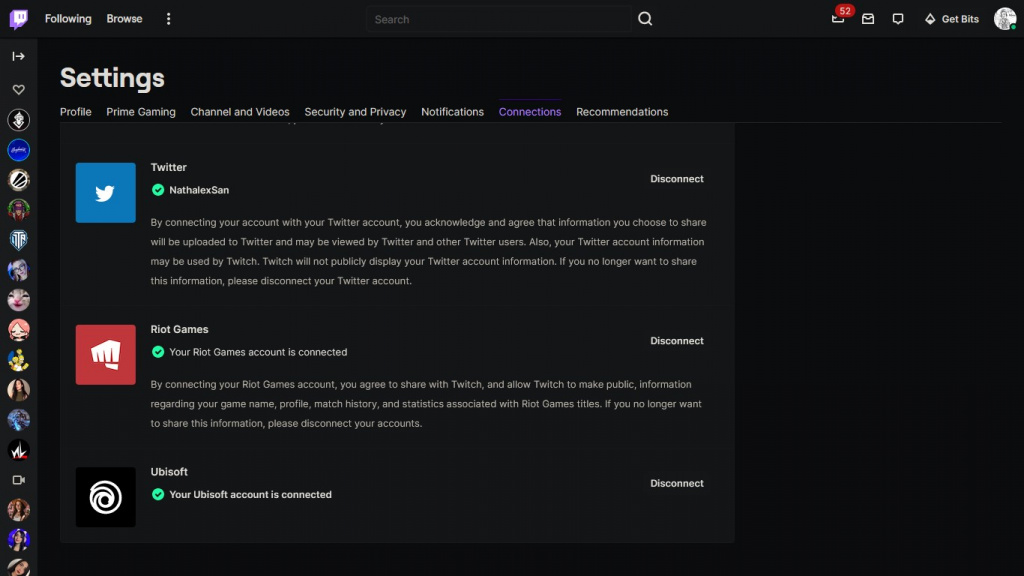Click the sidebar video camera icon

pyautogui.click(x=18, y=480)
